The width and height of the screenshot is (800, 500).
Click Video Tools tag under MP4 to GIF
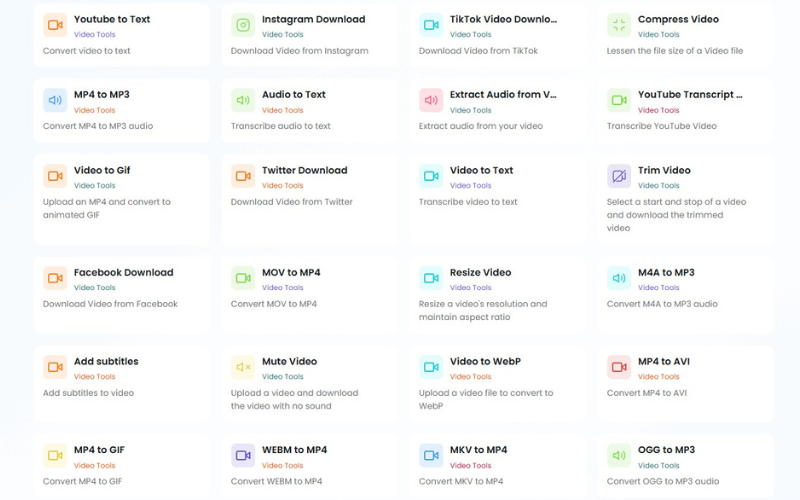[x=94, y=465]
